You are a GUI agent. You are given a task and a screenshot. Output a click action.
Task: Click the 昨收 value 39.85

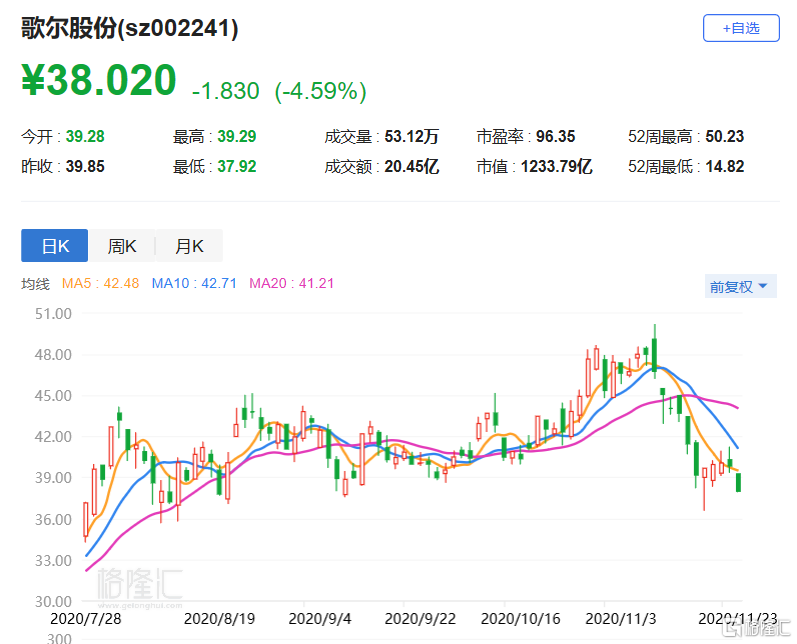point(85,166)
